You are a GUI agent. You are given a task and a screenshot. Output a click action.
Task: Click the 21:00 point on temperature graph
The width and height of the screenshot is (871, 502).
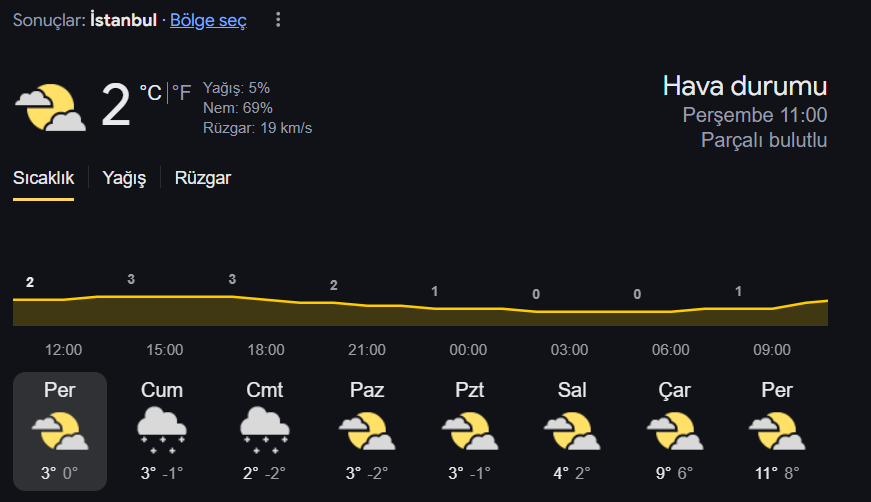(x=367, y=305)
